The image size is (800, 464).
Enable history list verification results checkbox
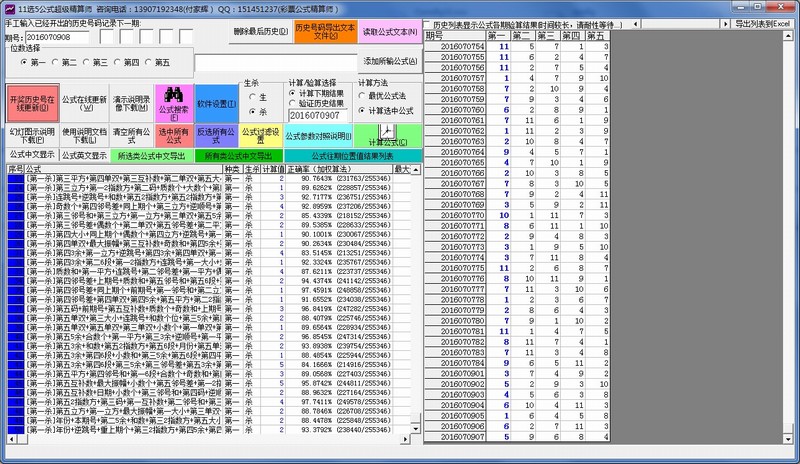pos(427,22)
